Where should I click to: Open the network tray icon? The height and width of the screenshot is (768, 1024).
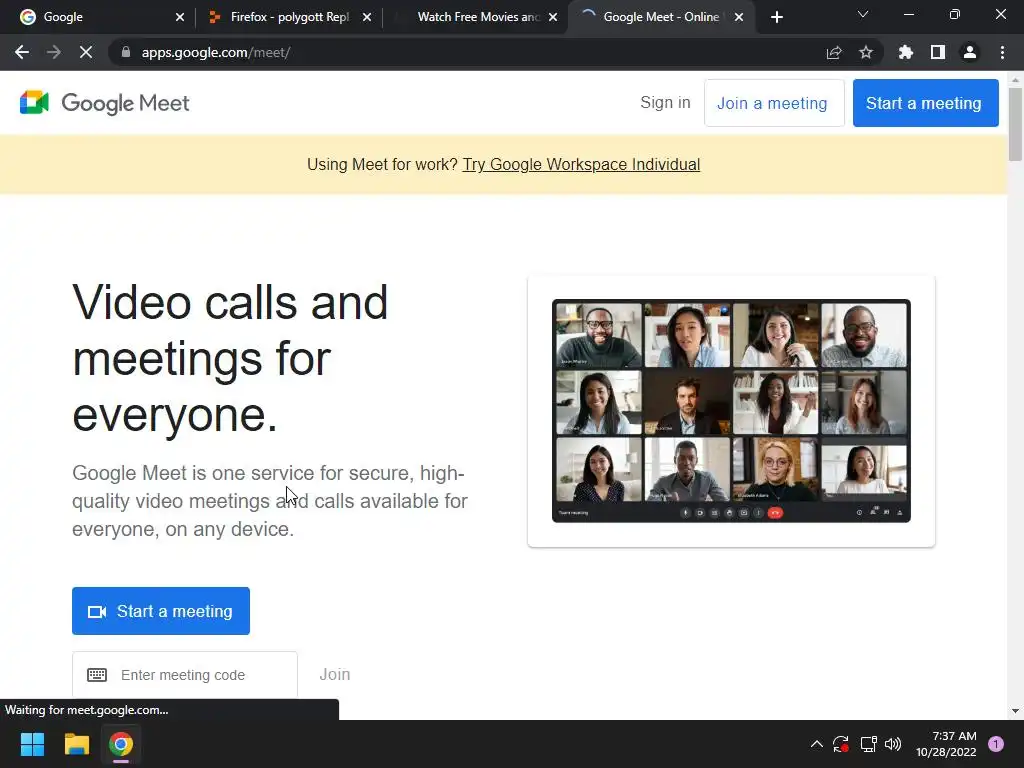click(x=868, y=744)
